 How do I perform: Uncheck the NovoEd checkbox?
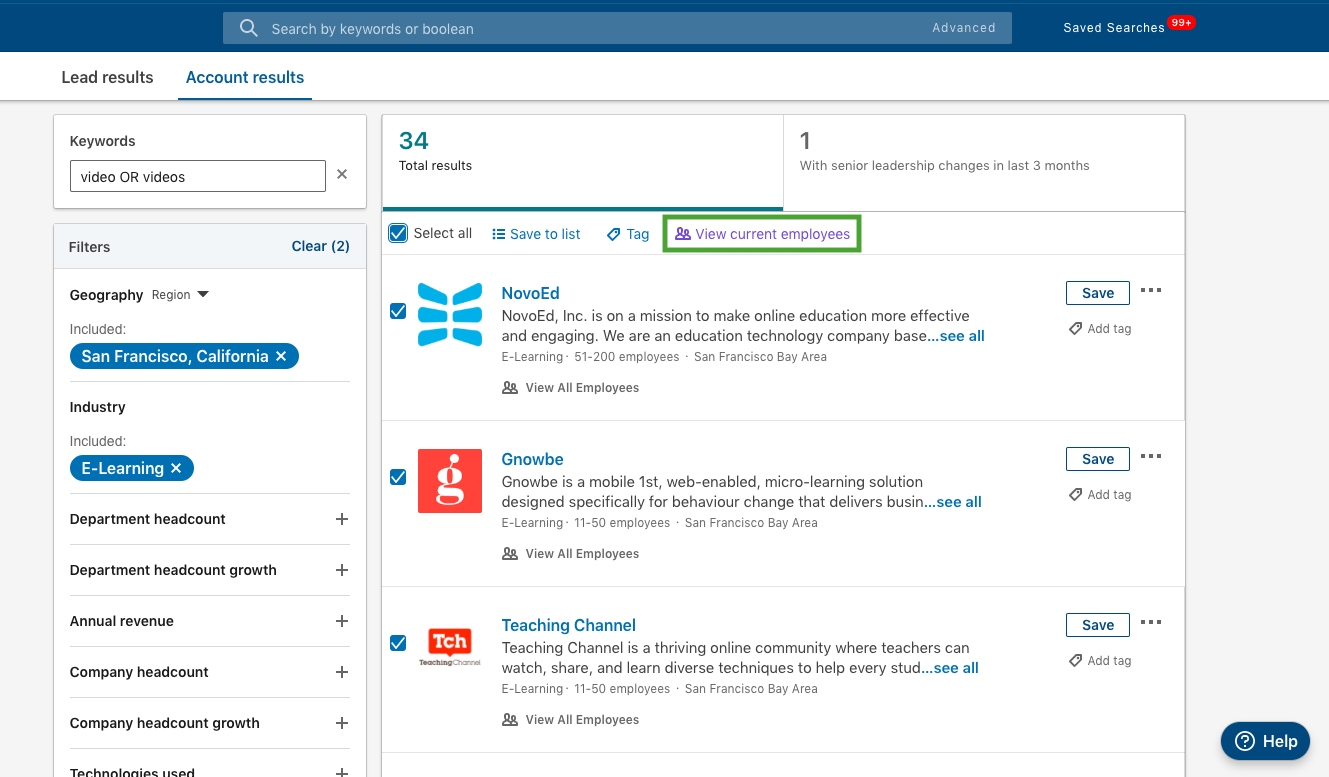[x=398, y=311]
